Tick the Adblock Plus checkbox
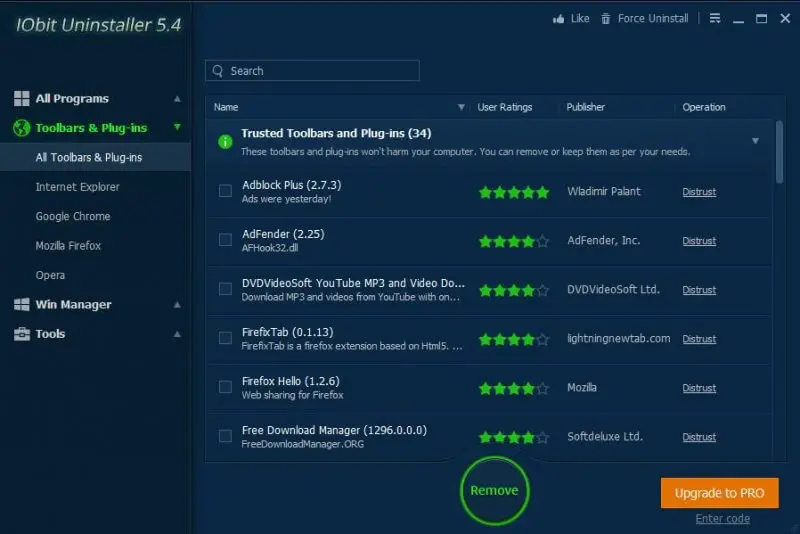800x534 pixels. point(225,191)
